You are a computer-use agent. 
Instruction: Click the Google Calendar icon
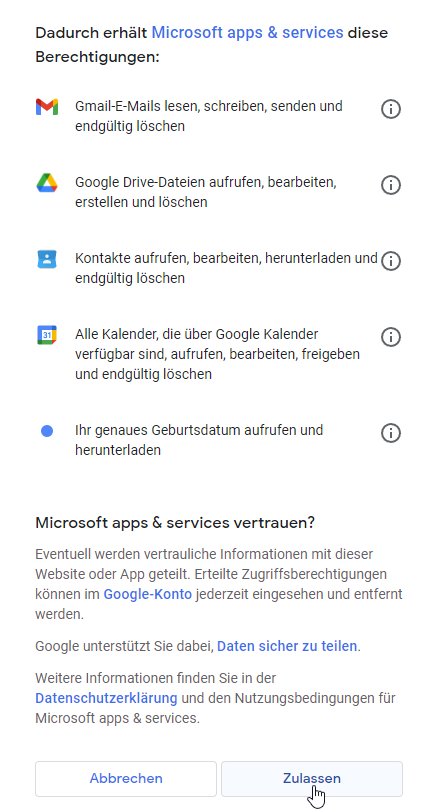(47, 335)
